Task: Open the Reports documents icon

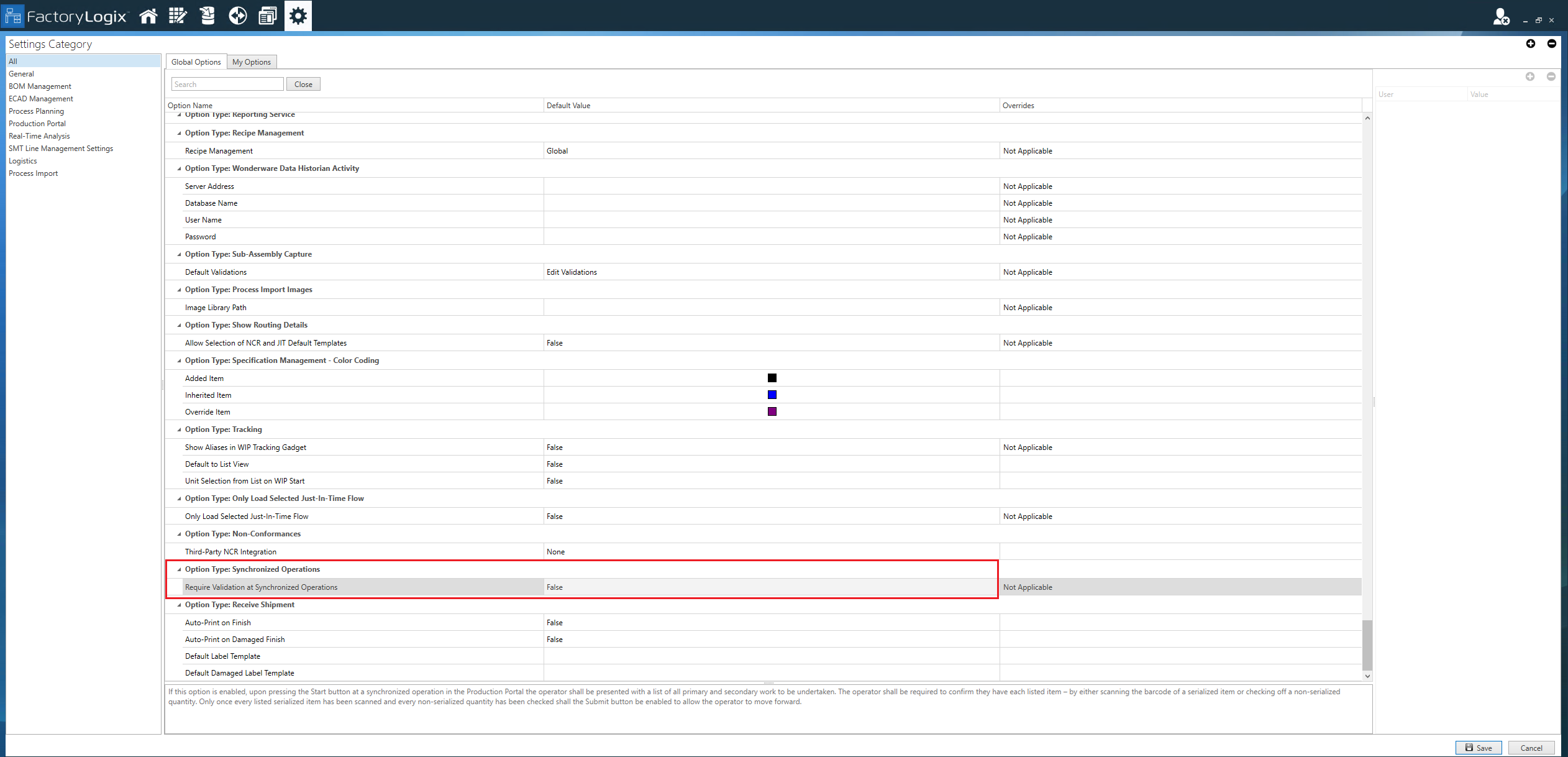Action: 267,16
